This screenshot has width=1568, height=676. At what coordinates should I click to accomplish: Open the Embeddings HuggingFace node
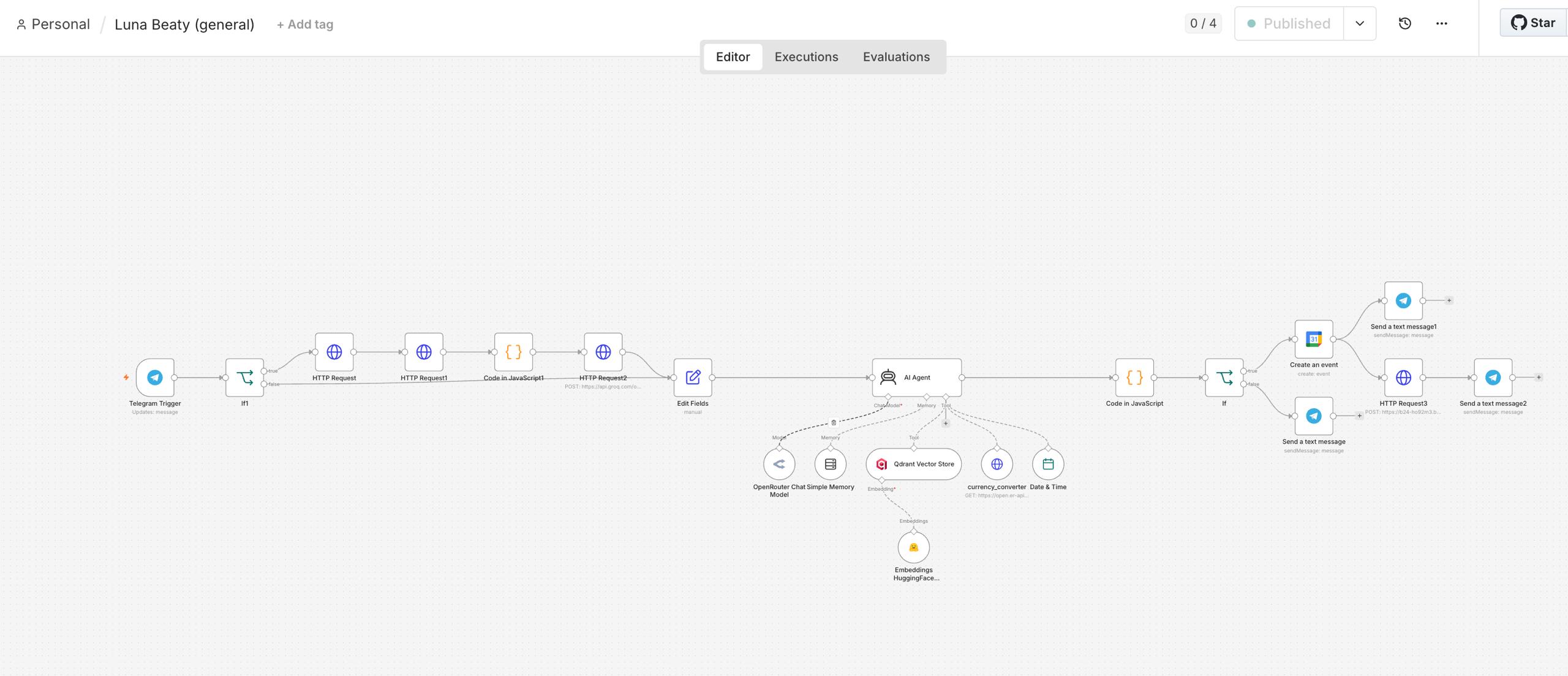pos(913,547)
